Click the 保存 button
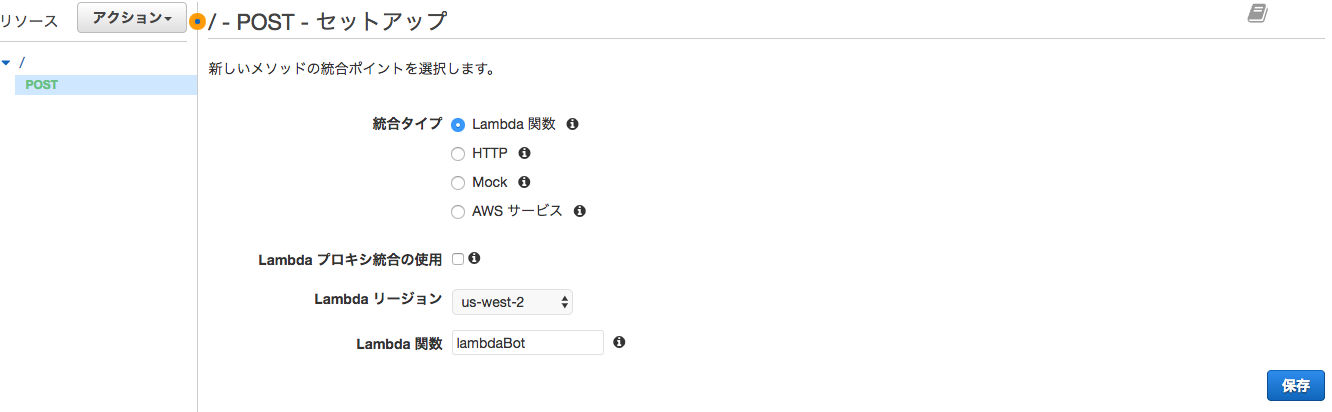Viewport: 1332px width, 412px height. [1296, 386]
